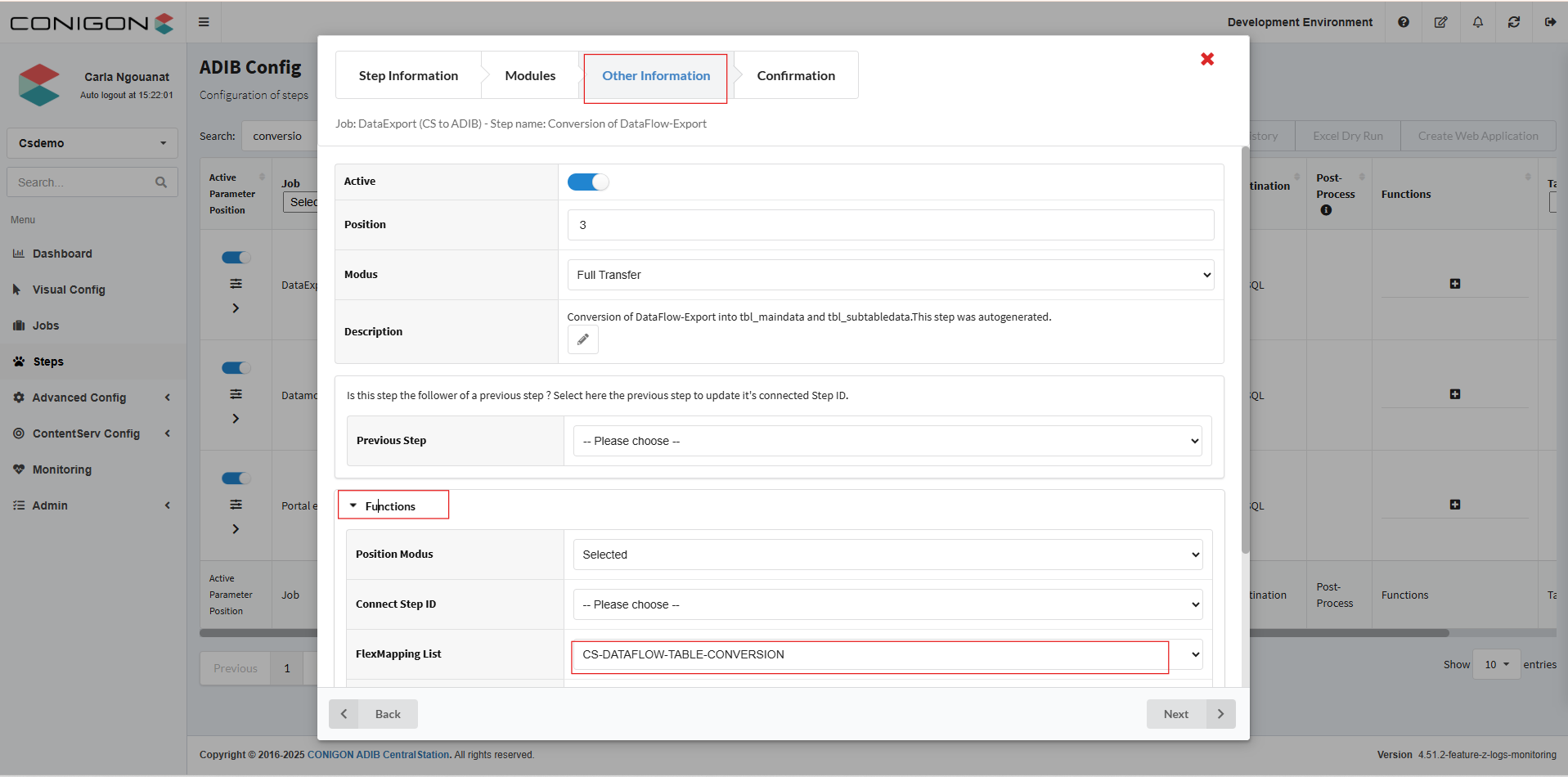Click the pencil icon to edit description
This screenshot has width=1568, height=777.
pos(582,339)
